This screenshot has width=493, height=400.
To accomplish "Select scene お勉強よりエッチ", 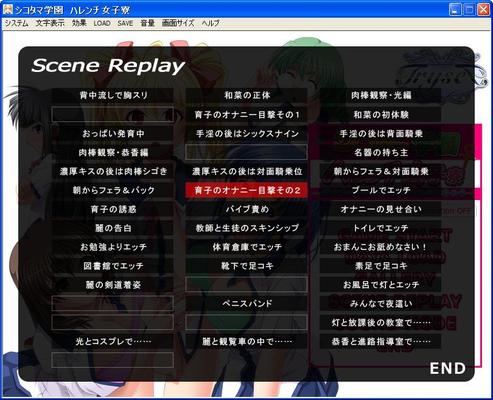I will click(113, 247).
